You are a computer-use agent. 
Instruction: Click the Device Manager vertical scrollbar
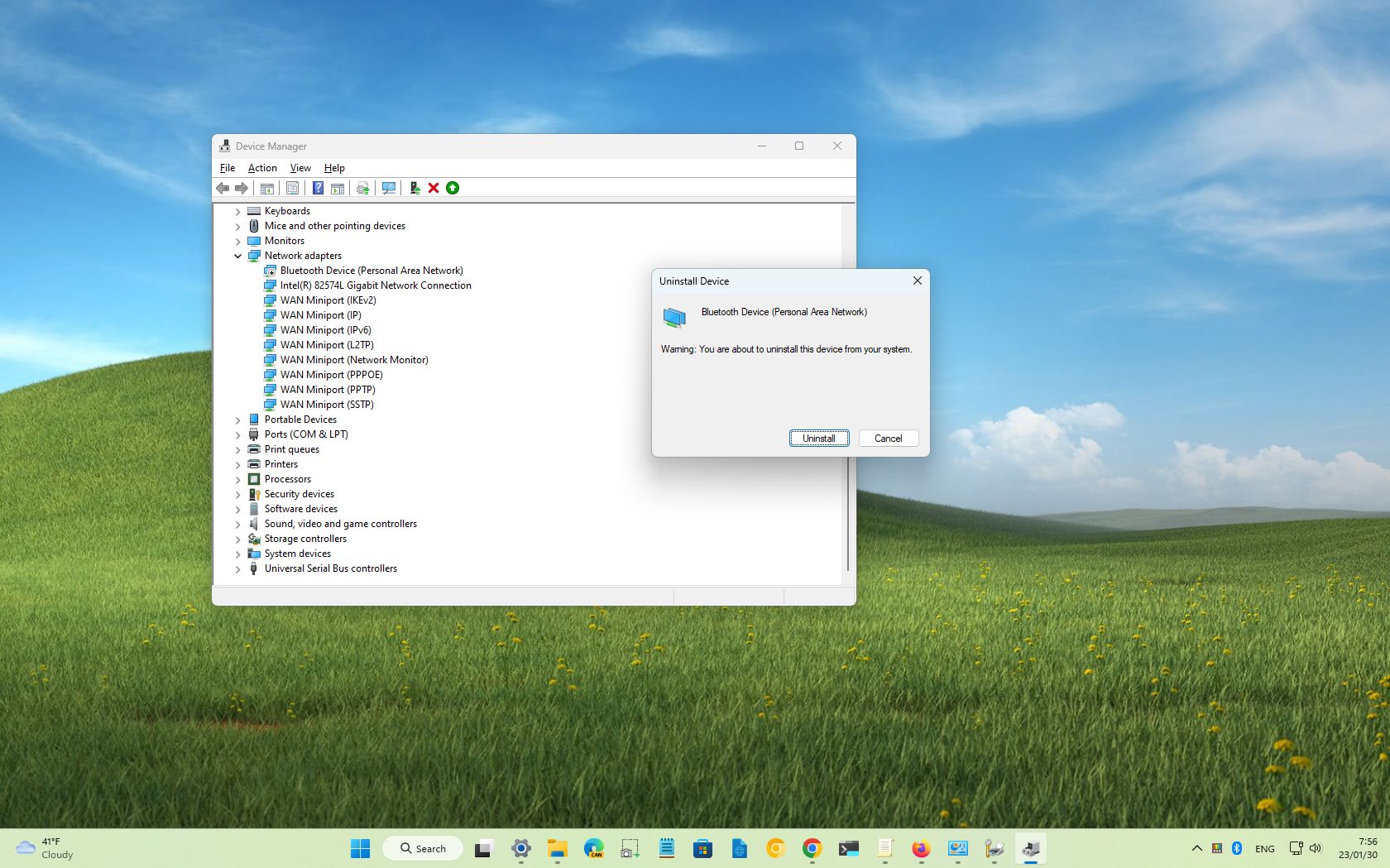848,513
